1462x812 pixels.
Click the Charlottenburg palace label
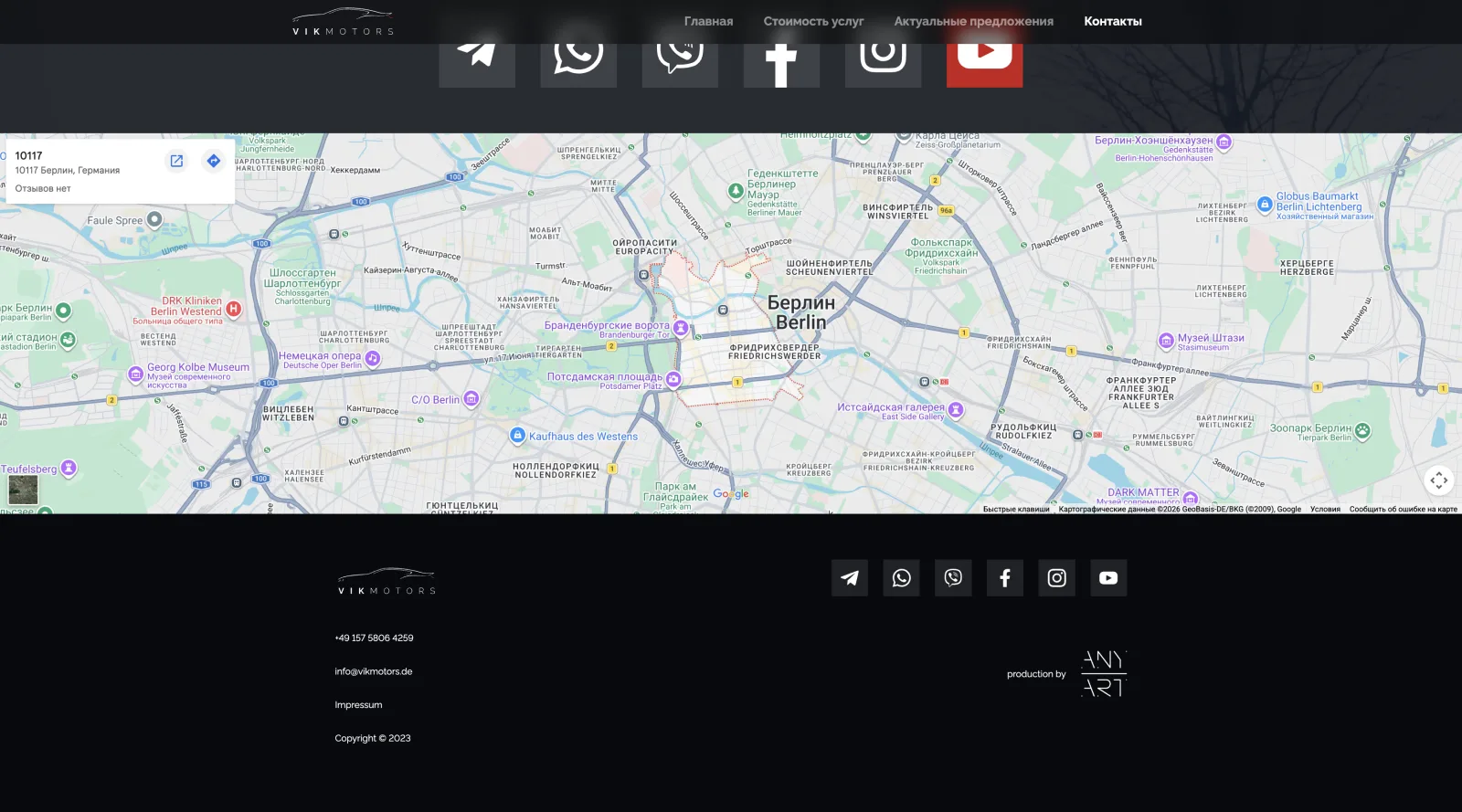click(302, 287)
